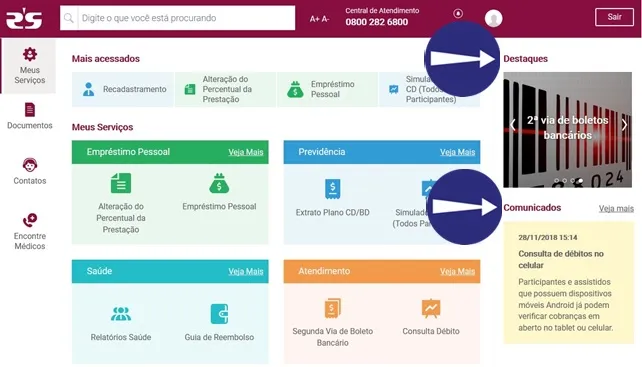
Task: Open the Encontre Médicos sidebar icon
Action: pyautogui.click(x=29, y=220)
